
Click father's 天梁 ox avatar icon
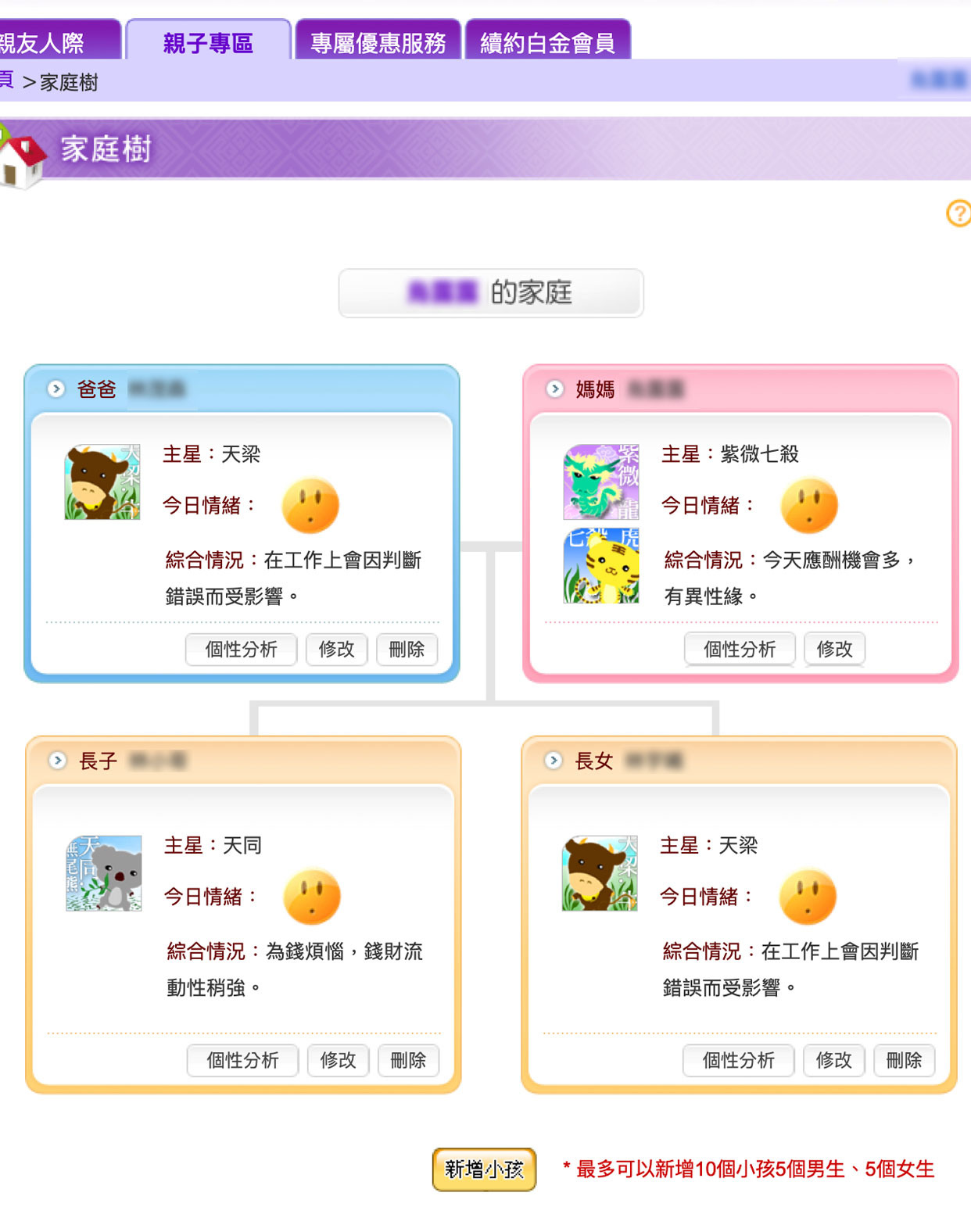pyautogui.click(x=102, y=482)
